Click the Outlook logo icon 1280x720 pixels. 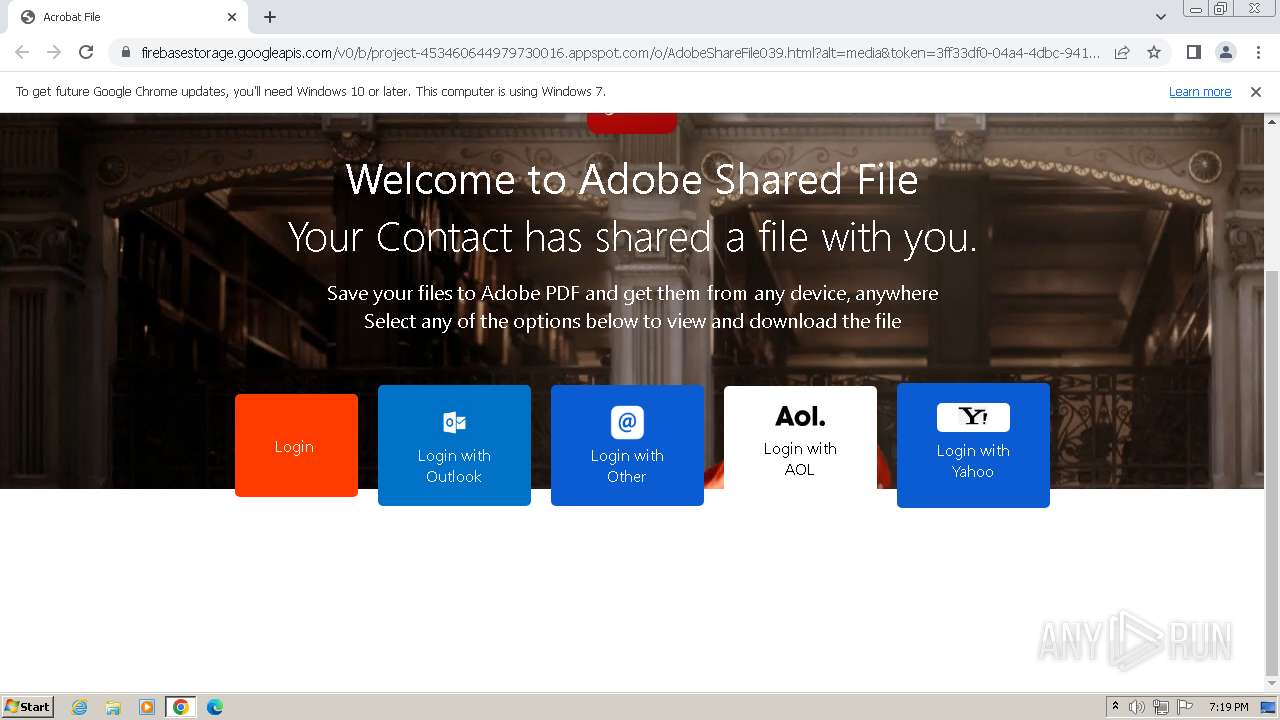coord(454,422)
